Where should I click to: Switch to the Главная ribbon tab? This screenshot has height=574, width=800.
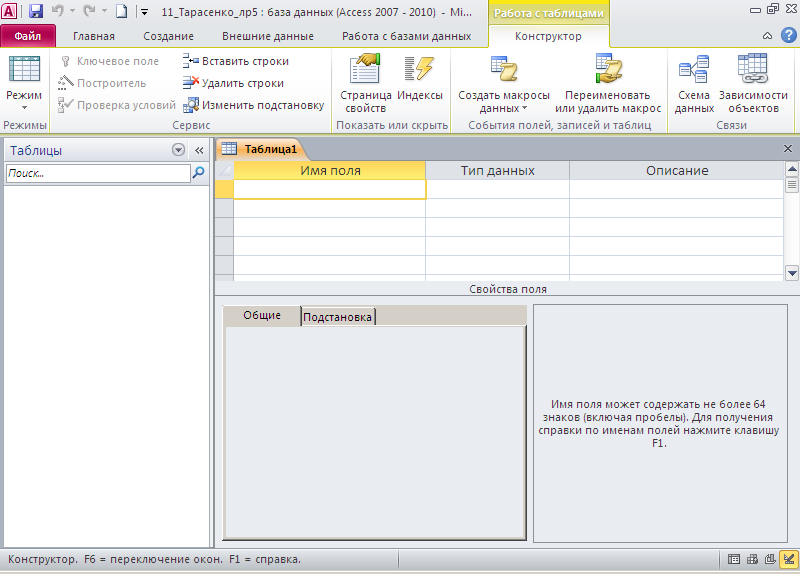pos(94,36)
